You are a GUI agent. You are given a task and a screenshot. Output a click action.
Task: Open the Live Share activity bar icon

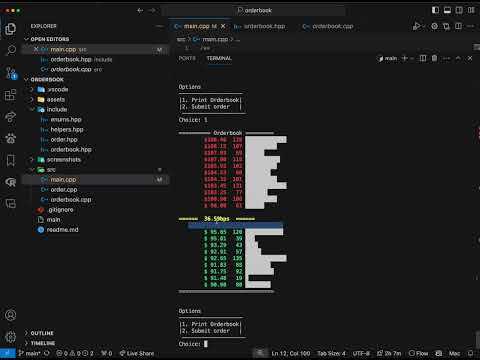tap(10, 116)
